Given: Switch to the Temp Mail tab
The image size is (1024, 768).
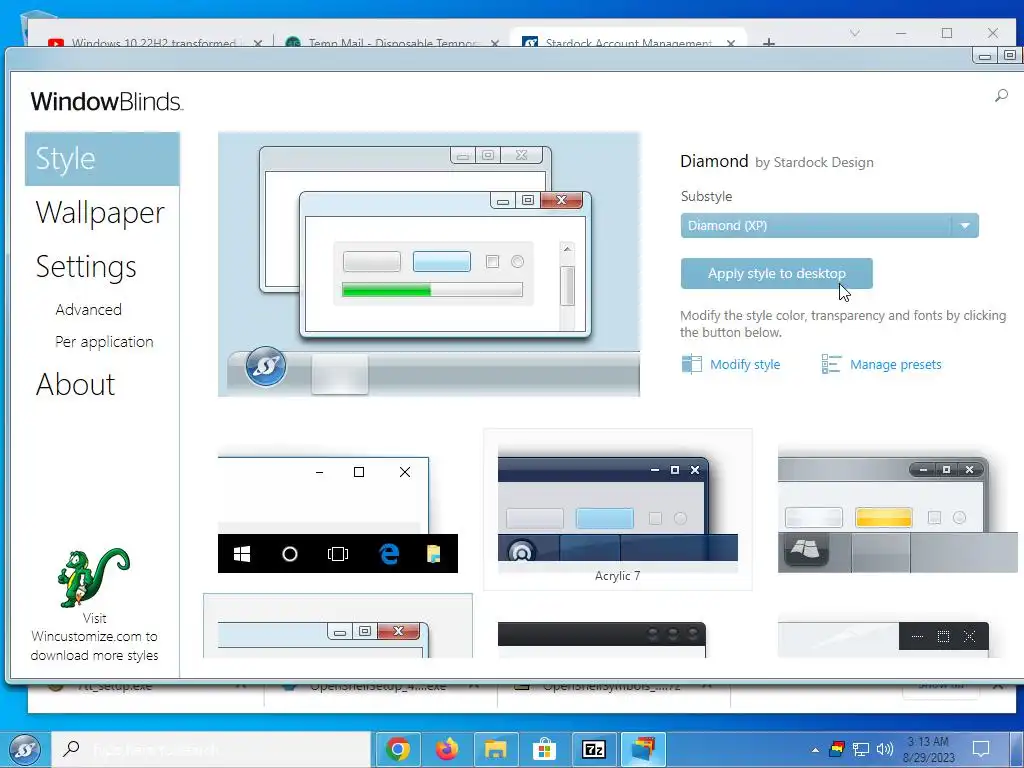Looking at the screenshot, I should pos(393,43).
